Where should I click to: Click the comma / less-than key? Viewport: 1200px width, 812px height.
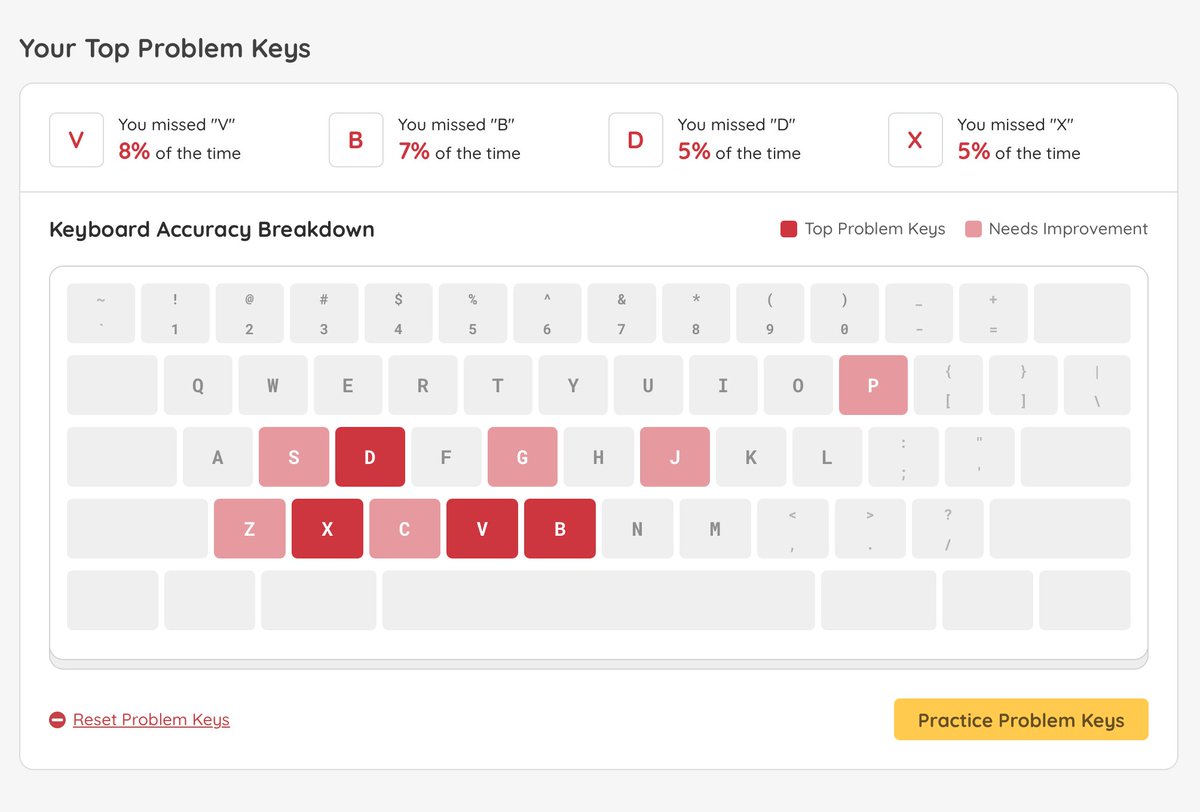(x=792, y=529)
